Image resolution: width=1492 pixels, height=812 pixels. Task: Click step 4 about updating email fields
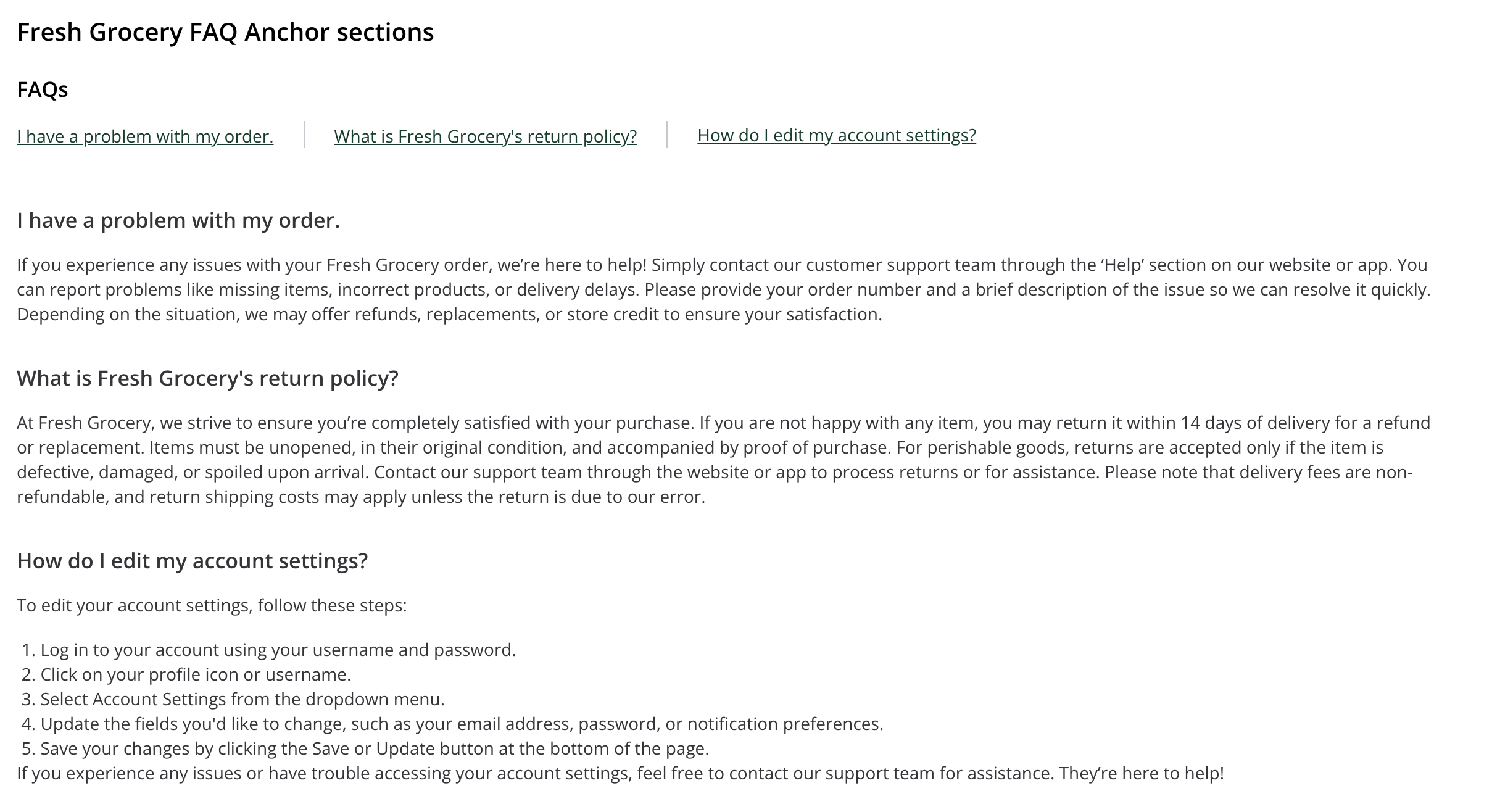pyautogui.click(x=462, y=724)
